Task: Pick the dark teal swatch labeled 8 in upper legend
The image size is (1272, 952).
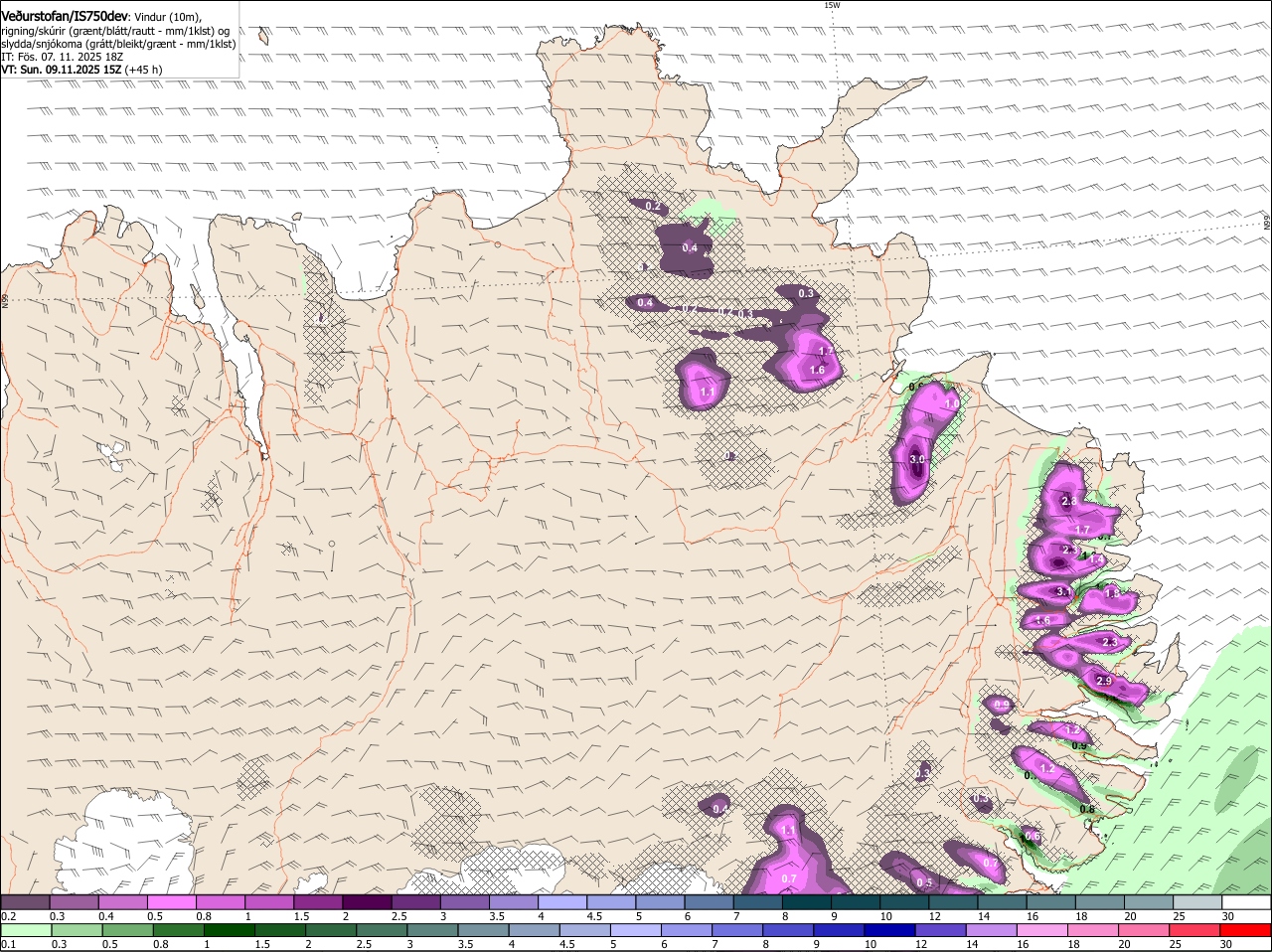Action: (x=807, y=901)
